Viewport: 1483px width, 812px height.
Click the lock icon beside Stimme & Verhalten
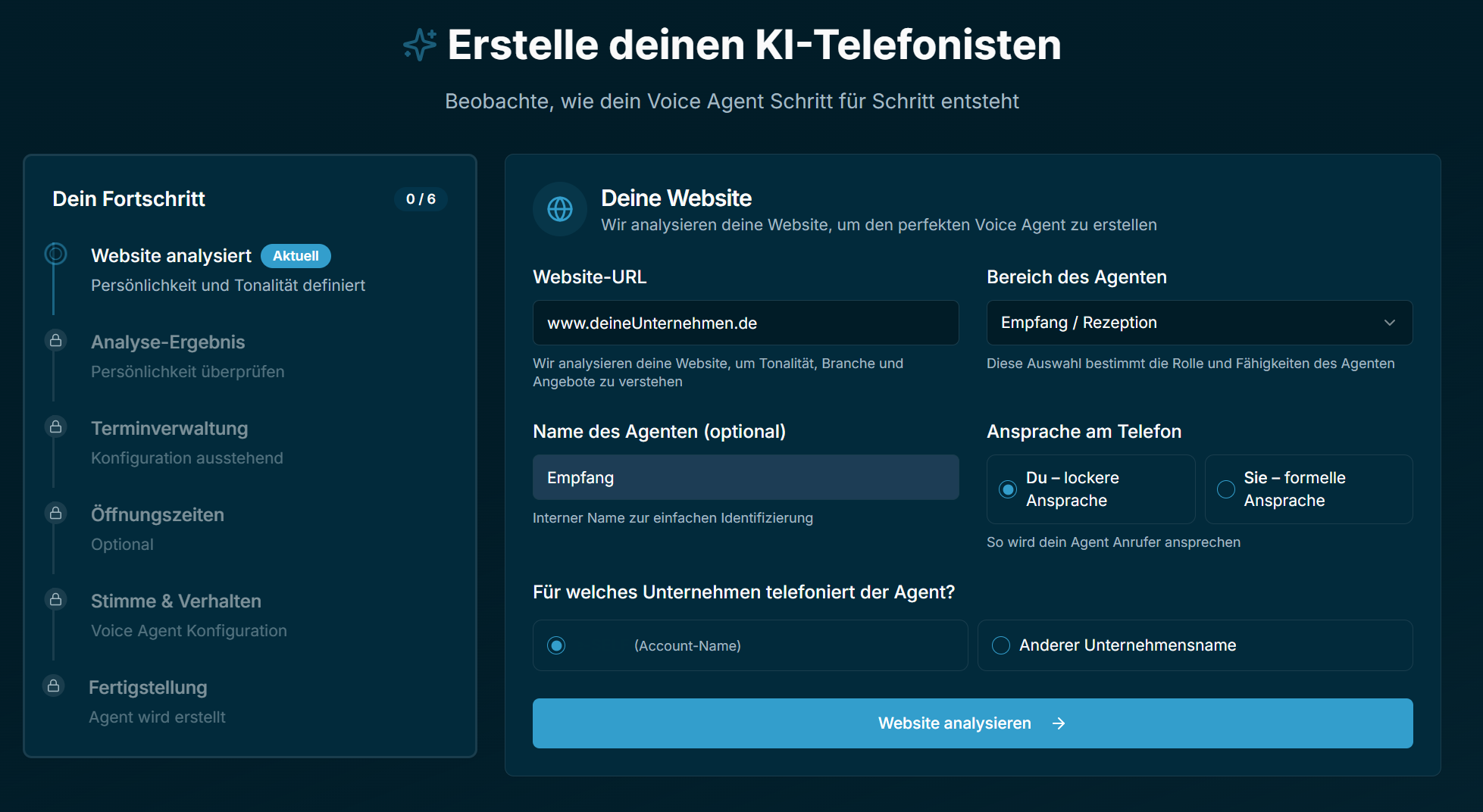(56, 599)
